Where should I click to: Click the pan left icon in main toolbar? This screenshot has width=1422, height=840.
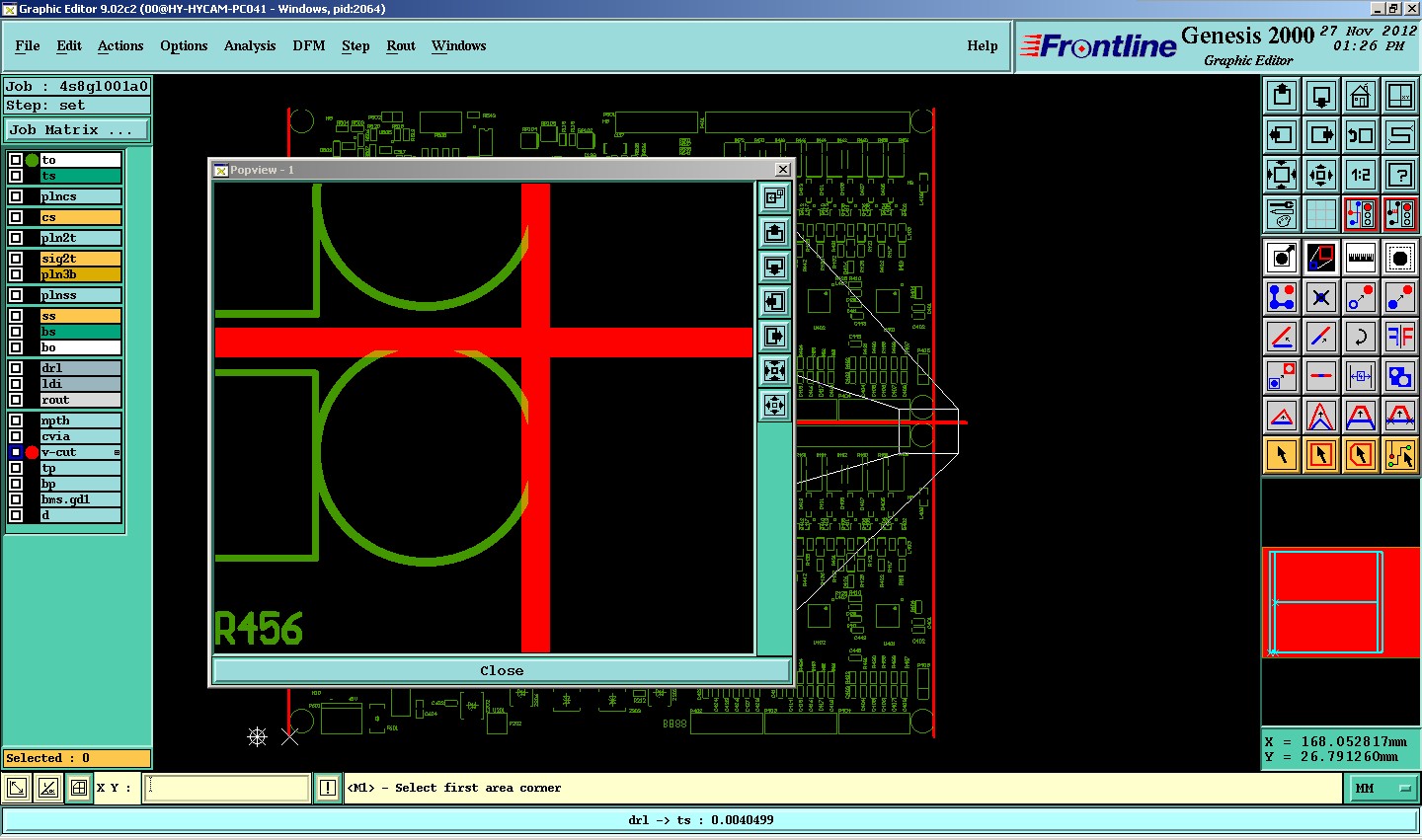(x=1282, y=135)
